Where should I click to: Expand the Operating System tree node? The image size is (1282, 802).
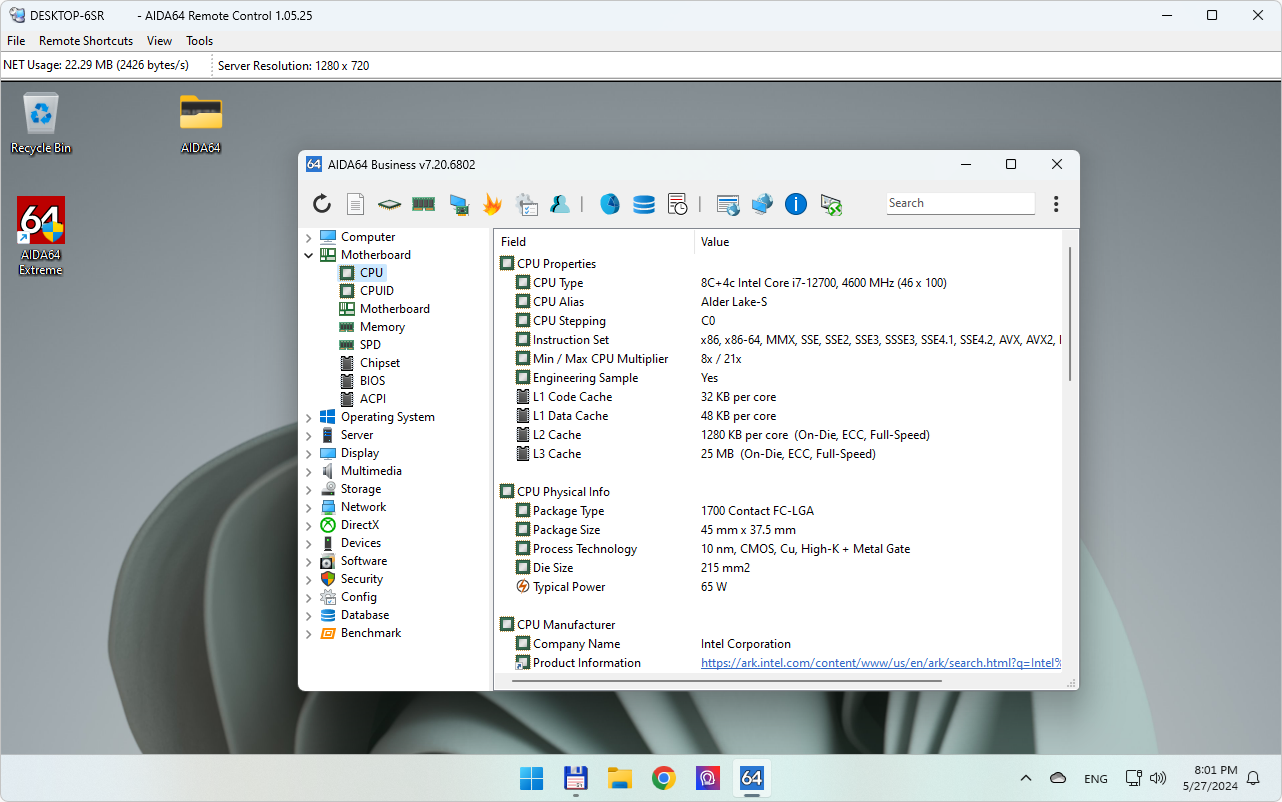[x=309, y=417]
